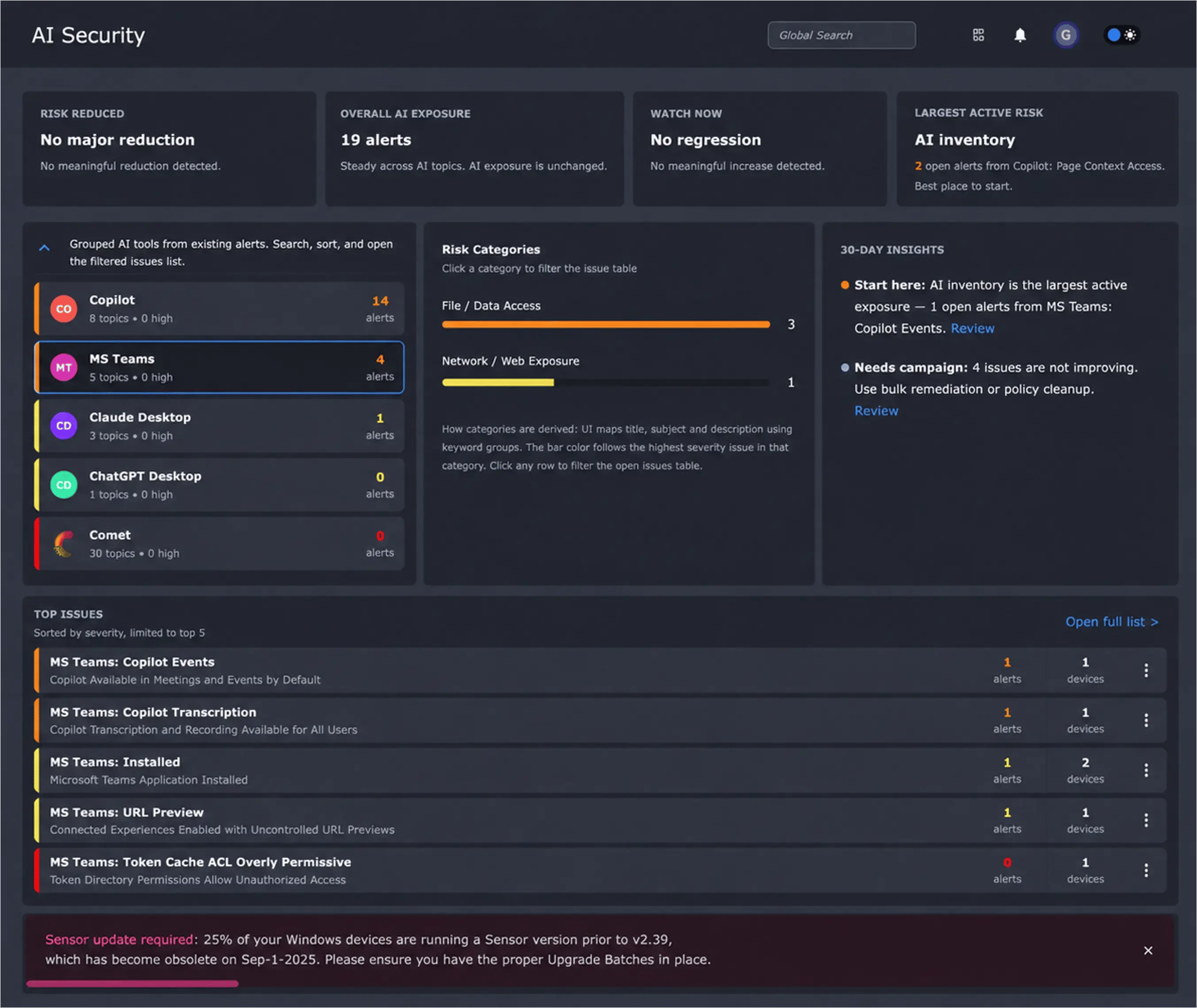The height and width of the screenshot is (1008, 1197).
Task: Click the Top Issues heading
Action: (x=68, y=614)
